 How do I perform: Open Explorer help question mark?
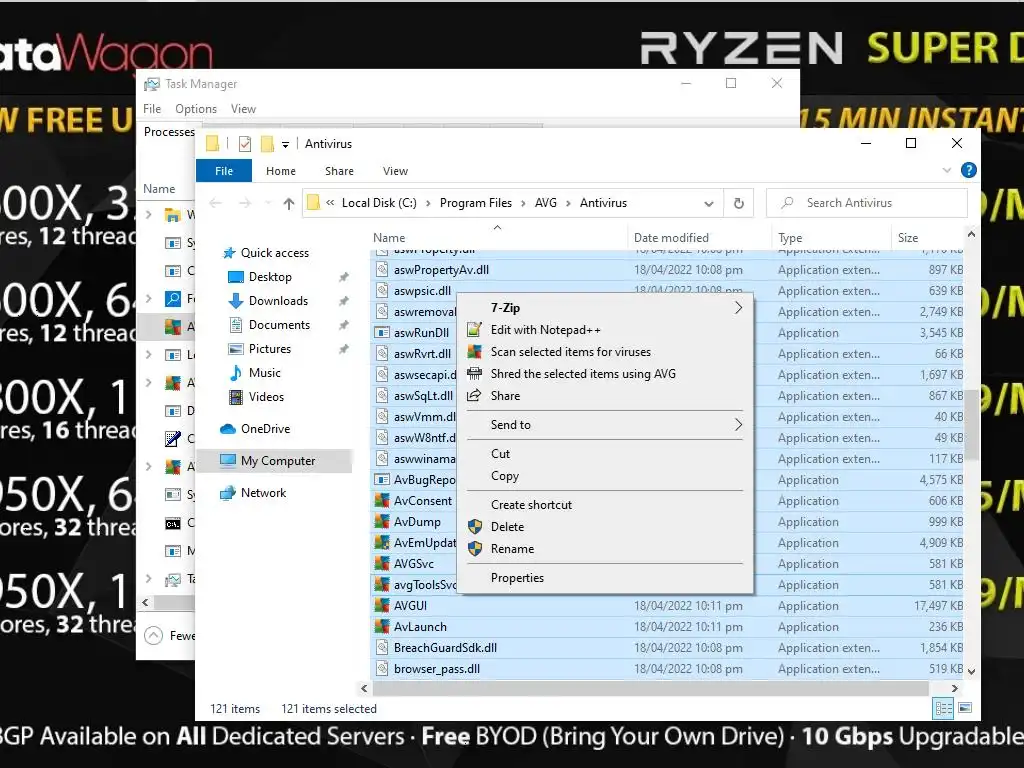968,170
